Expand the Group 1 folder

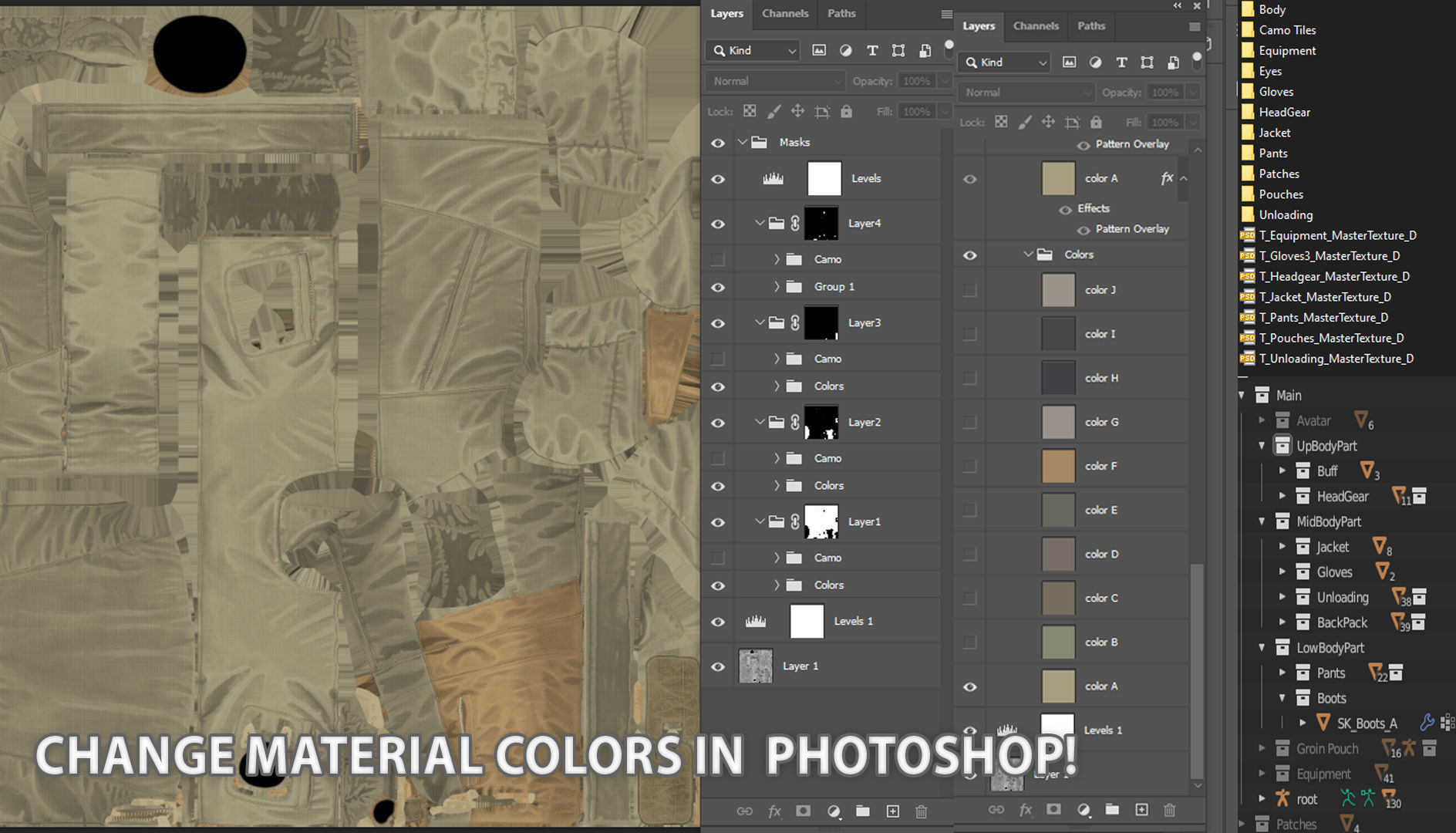click(x=777, y=286)
